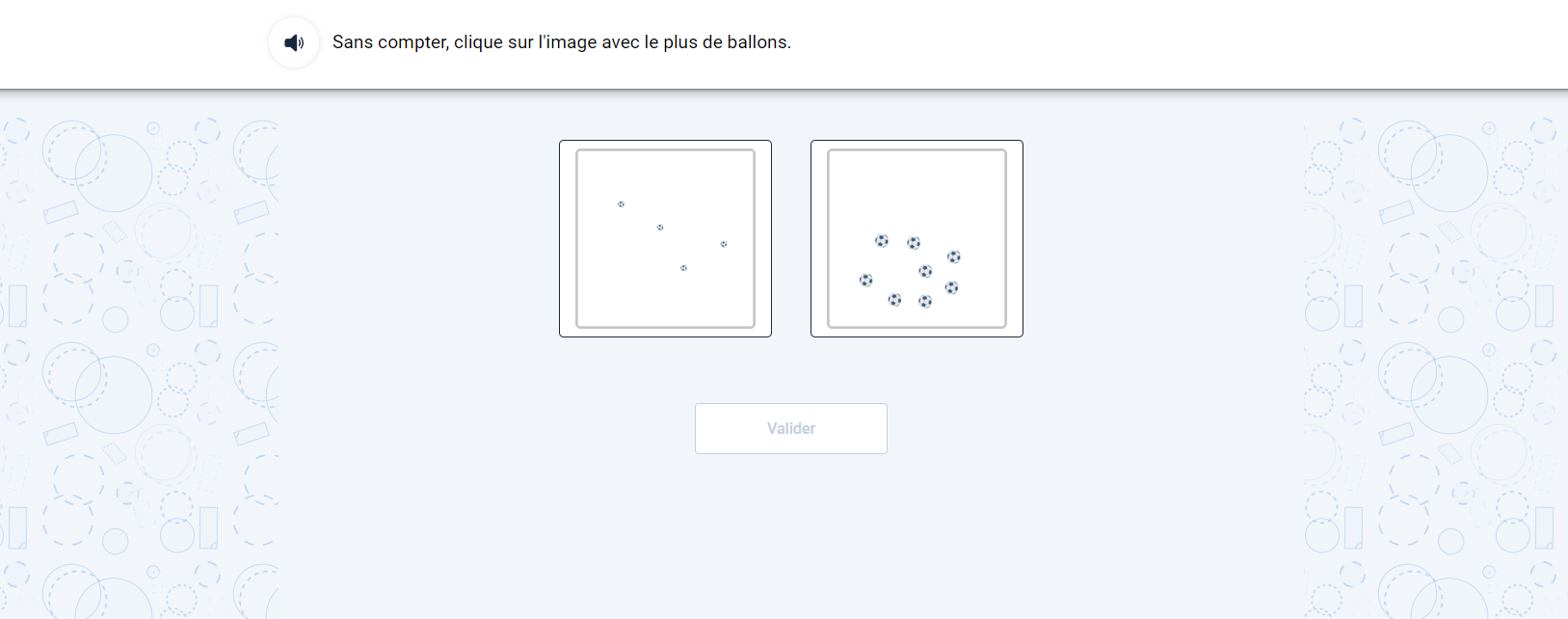Viewport: 1568px width, 619px height.
Task: Click the leftmost soccer ball in right image
Action: pyautogui.click(x=865, y=281)
